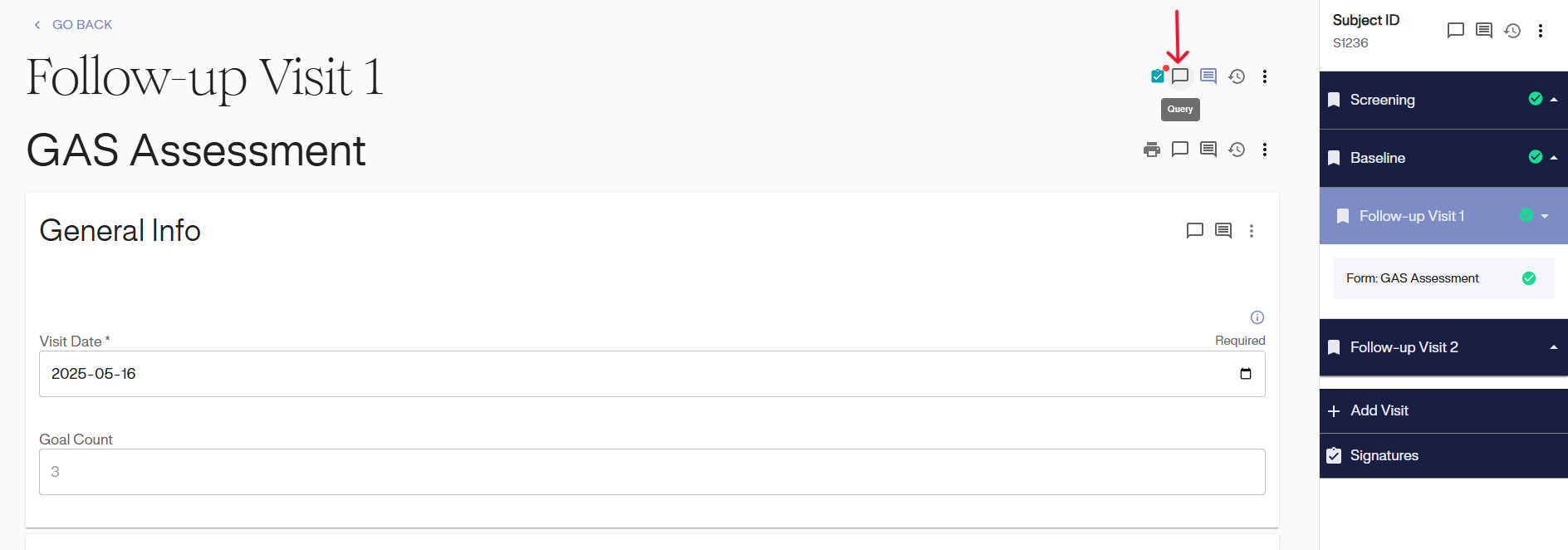
Task: Click the Goal Count input field
Action: [652, 472]
